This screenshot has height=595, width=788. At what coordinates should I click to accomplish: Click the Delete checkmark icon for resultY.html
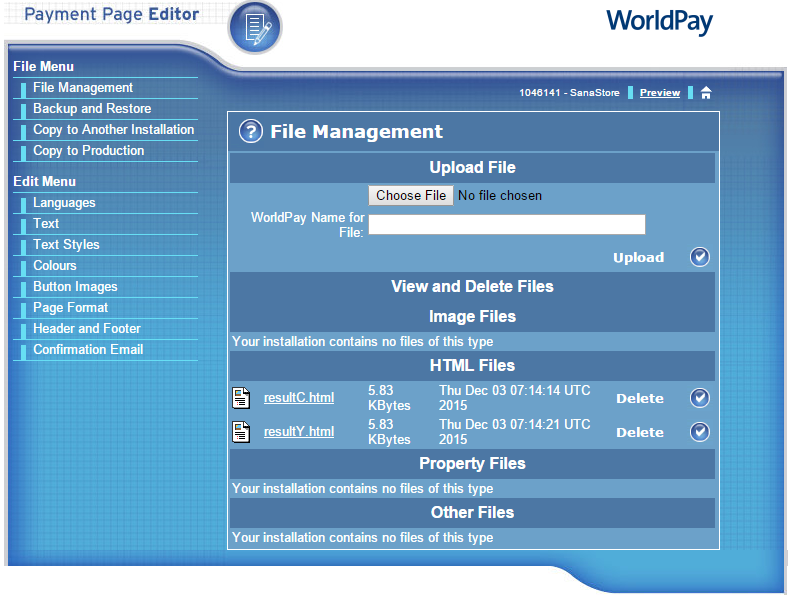(700, 432)
